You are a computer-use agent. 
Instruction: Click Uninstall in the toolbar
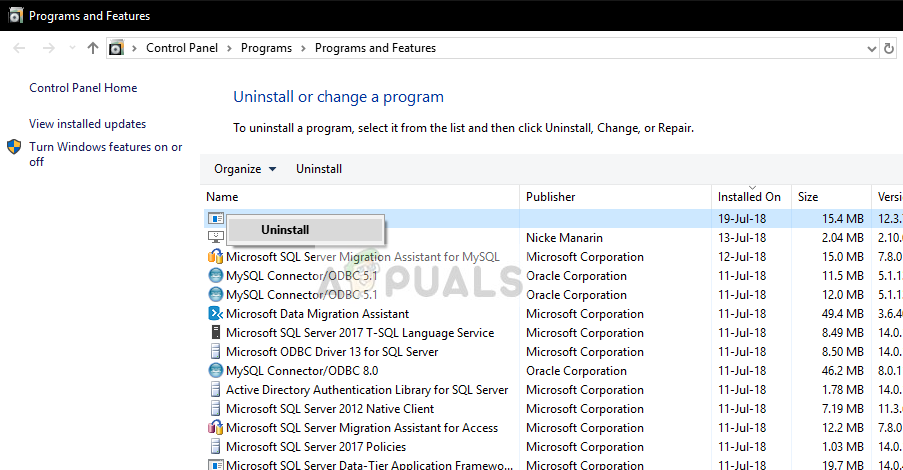pyautogui.click(x=319, y=169)
